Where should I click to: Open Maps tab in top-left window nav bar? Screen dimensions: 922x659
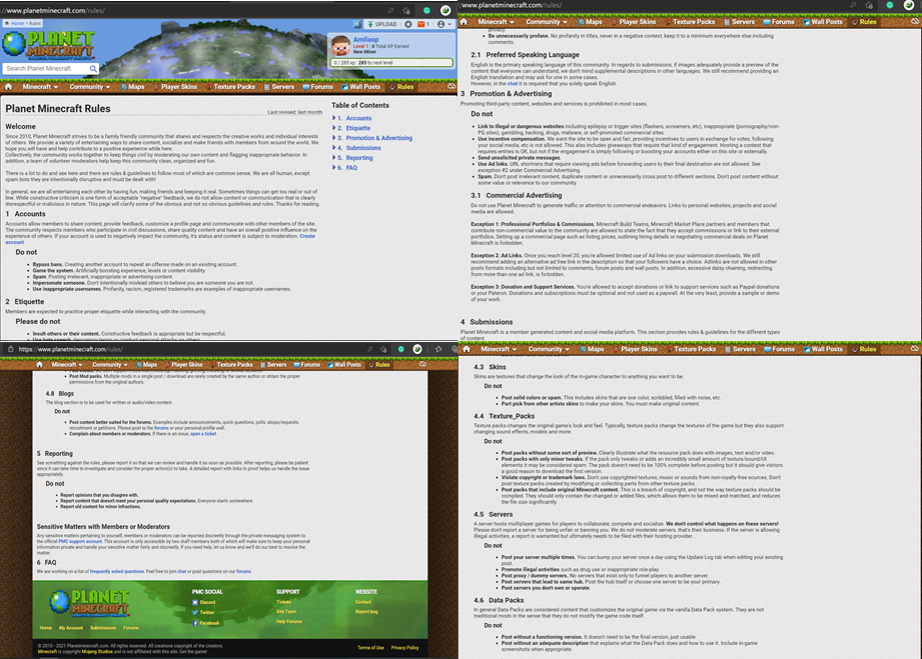point(133,86)
